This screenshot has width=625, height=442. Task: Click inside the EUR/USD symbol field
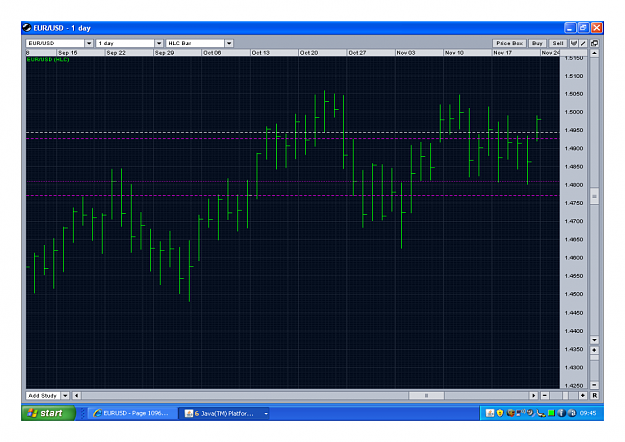(55, 43)
